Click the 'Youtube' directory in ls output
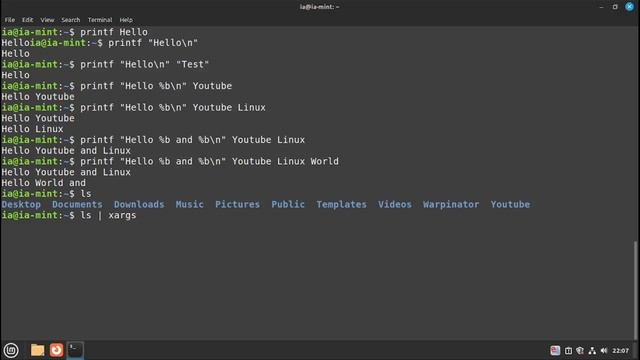This screenshot has height=360, width=640. tap(510, 204)
